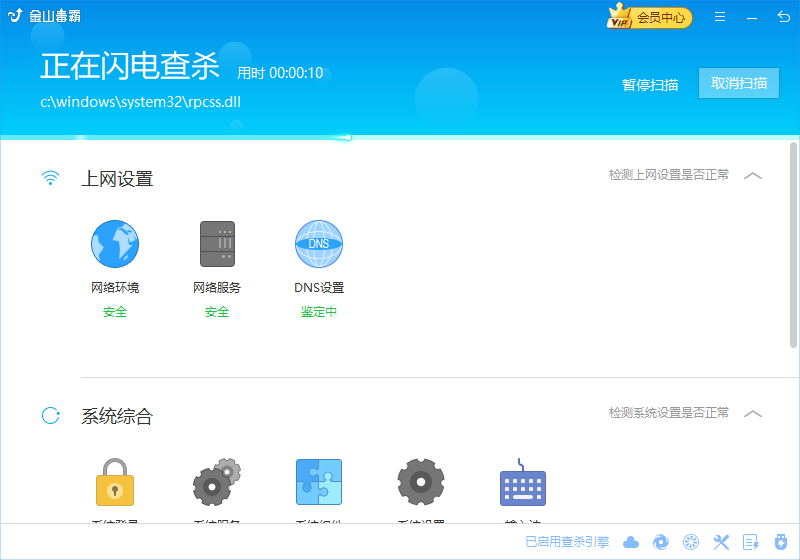
Task: Open the hamburger main menu
Action: (x=720, y=17)
